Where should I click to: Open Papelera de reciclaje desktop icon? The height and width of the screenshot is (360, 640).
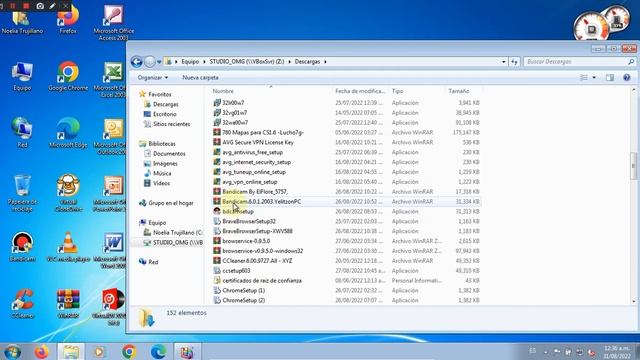(22, 193)
